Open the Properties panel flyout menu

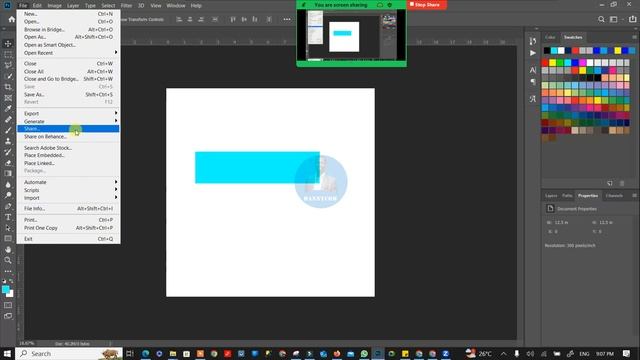click(x=634, y=196)
